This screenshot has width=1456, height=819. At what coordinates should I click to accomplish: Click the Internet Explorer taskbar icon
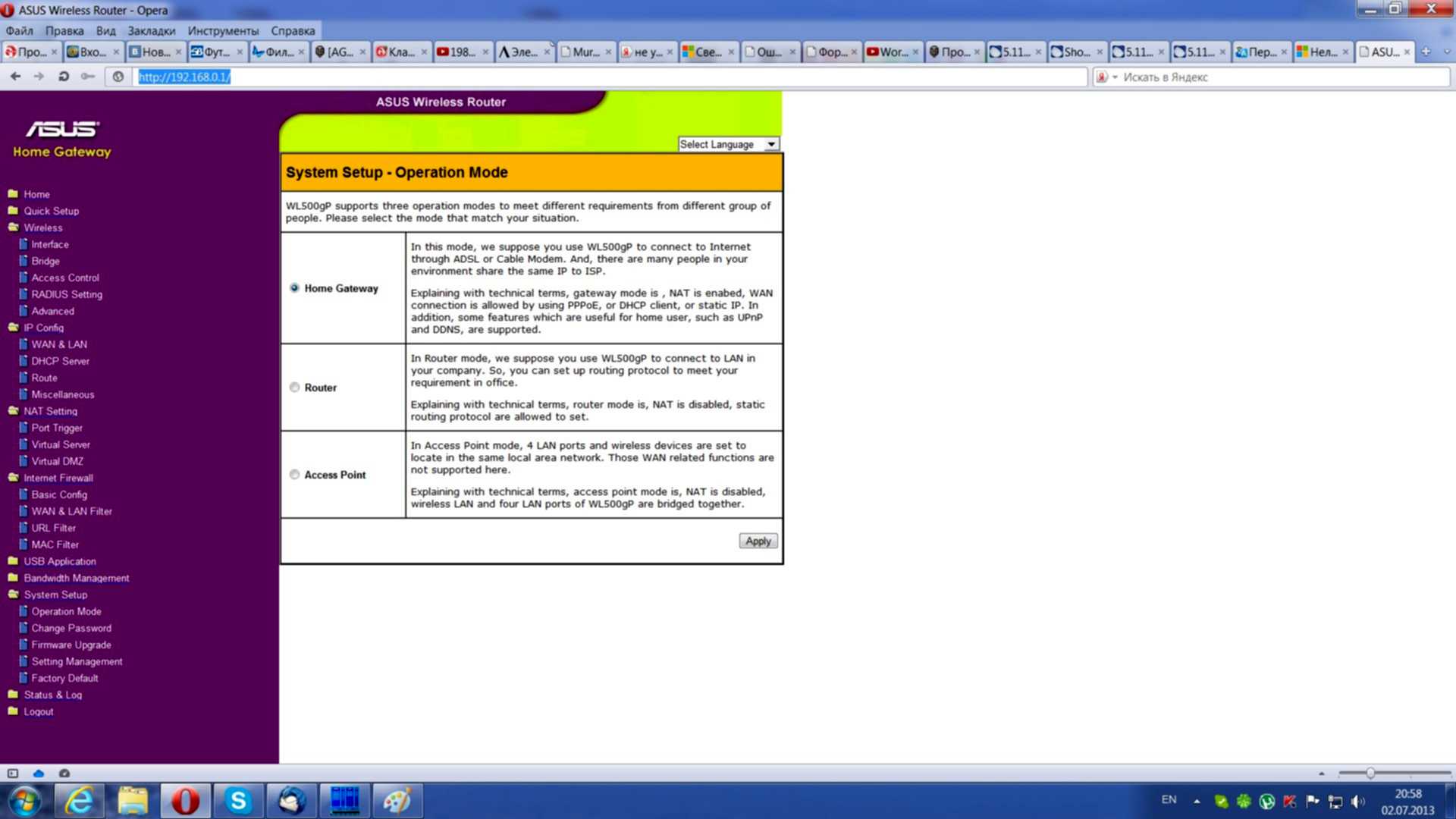[79, 801]
